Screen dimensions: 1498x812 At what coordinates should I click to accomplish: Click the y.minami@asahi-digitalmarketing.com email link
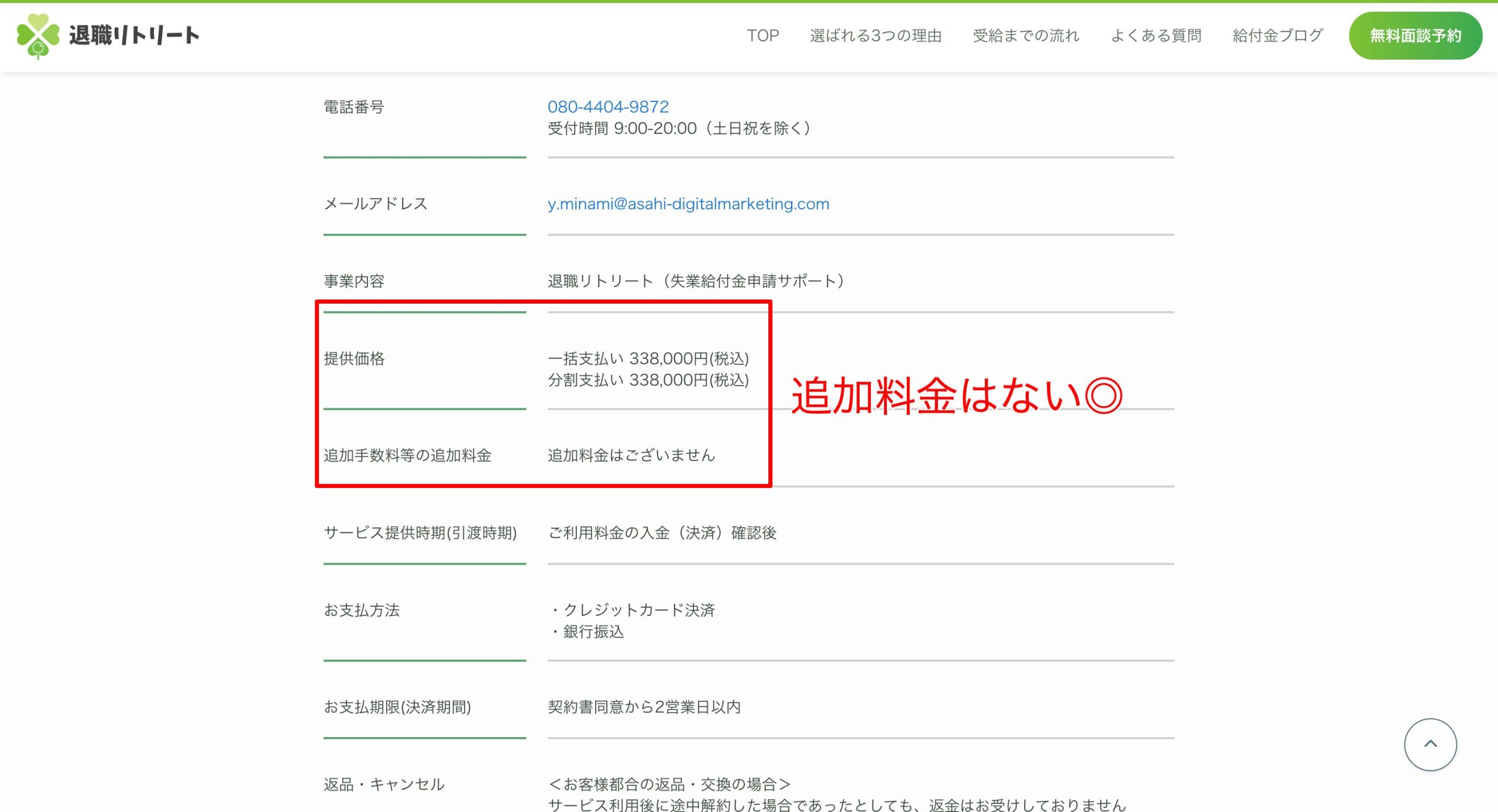tap(688, 204)
